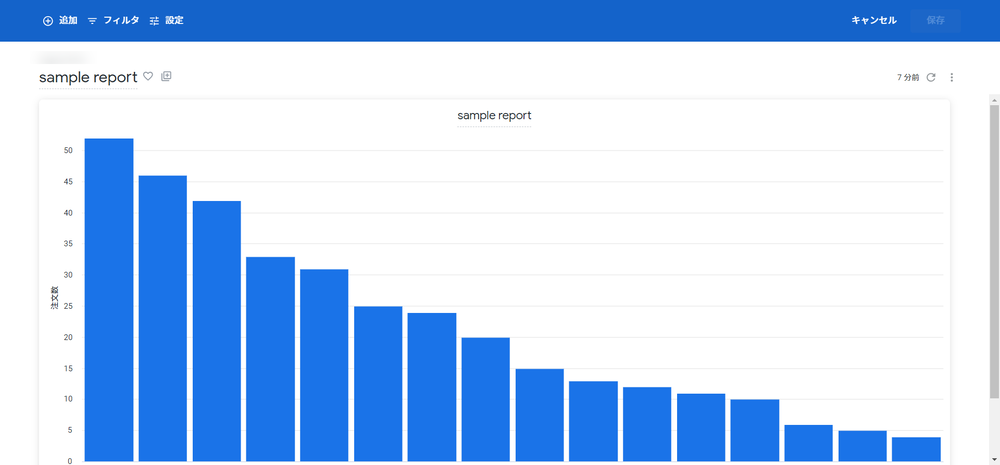Click the 7 分前 last-updated text
Image resolution: width=1000 pixels, height=465 pixels.
point(908,77)
